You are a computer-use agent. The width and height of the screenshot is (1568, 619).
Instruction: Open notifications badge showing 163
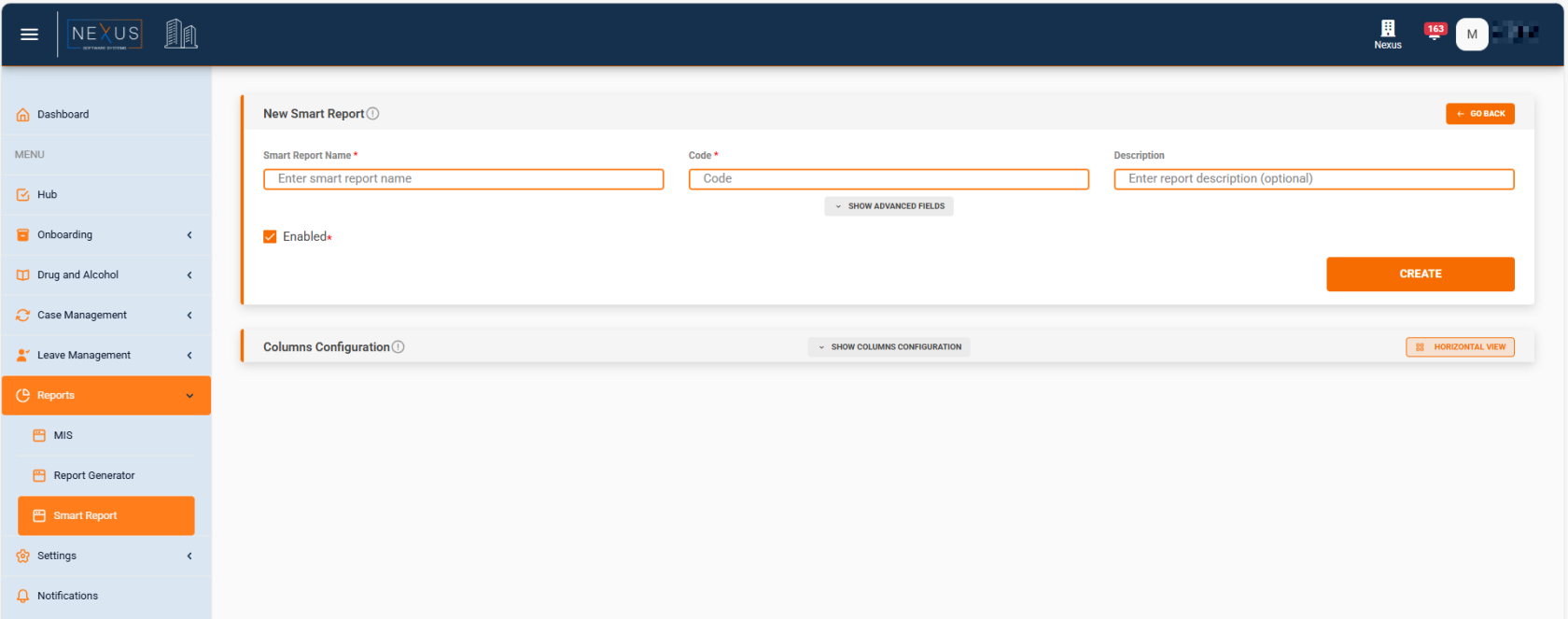(1435, 32)
